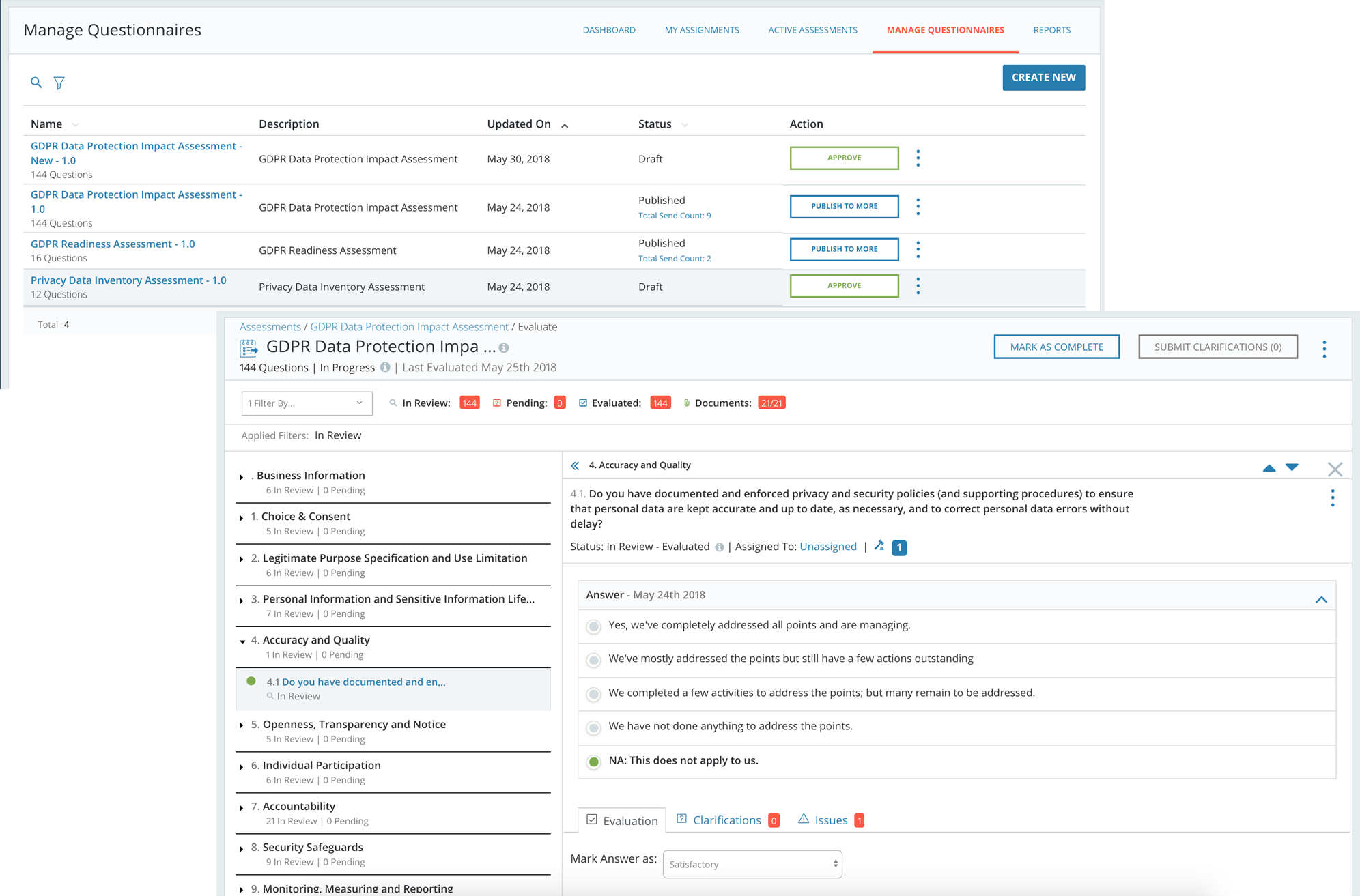Open Privacy Data Inventory Assessment - 1.0 link
Image resolution: width=1360 pixels, height=896 pixels.
tap(128, 280)
